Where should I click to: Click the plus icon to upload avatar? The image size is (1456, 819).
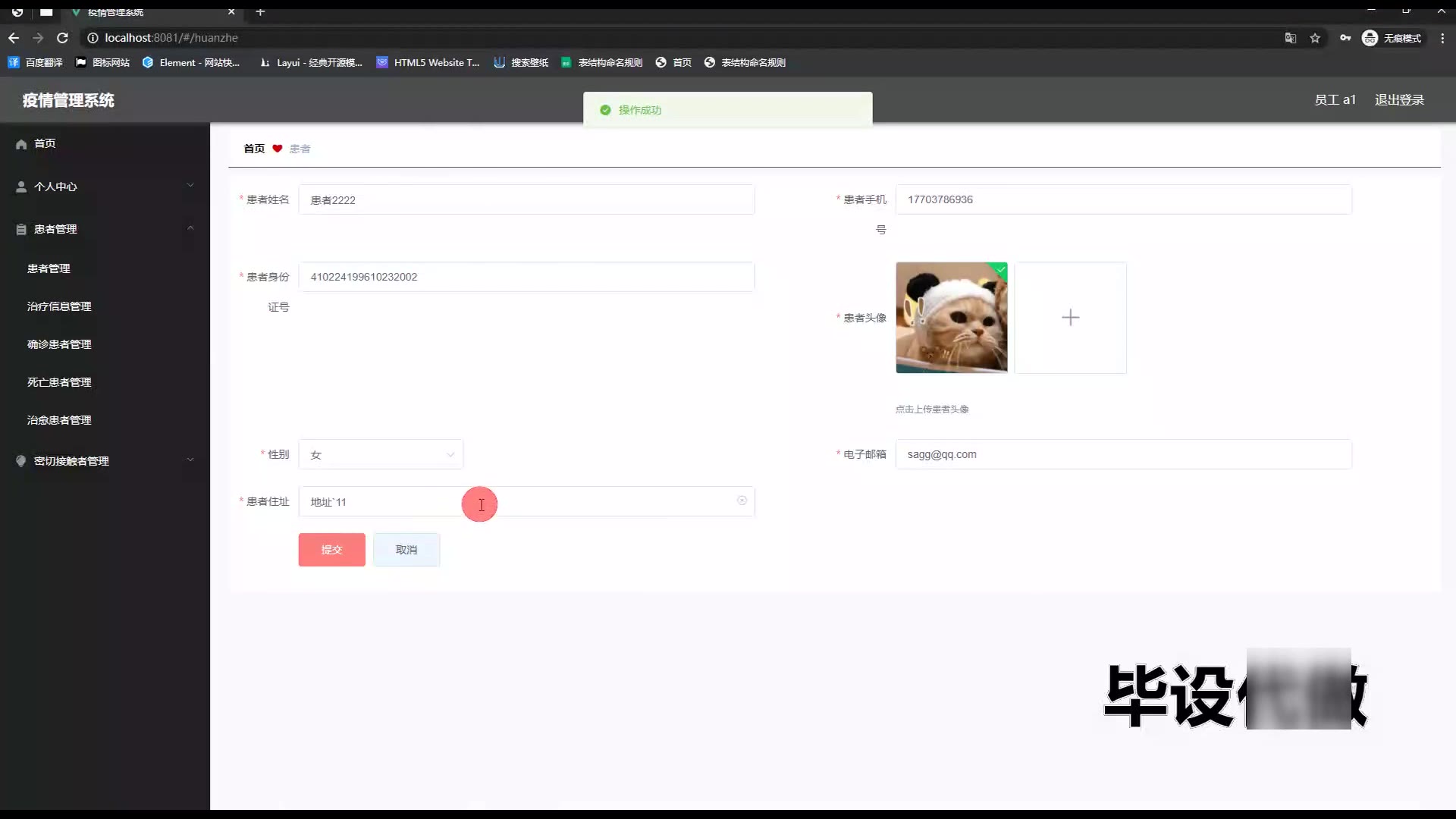1070,318
